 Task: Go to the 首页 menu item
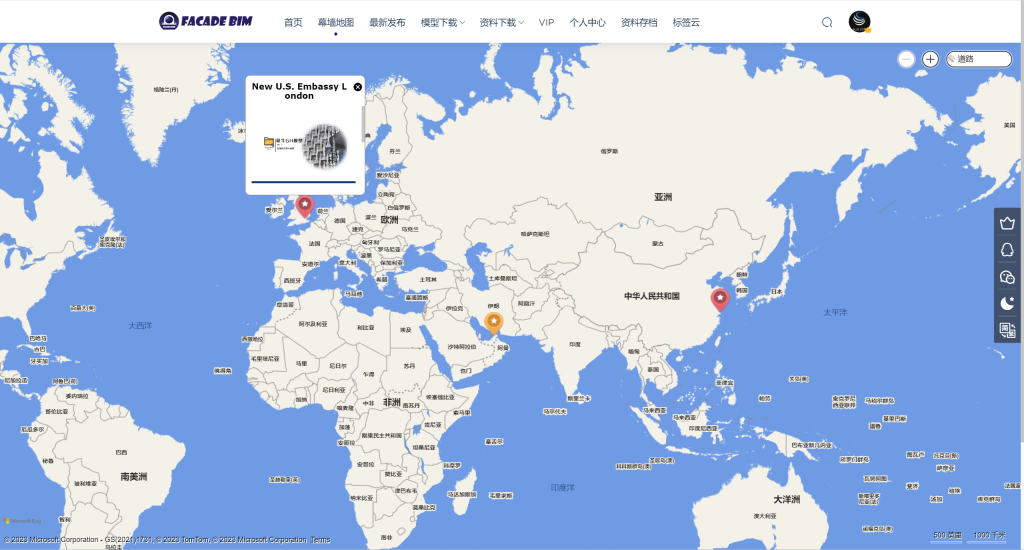coord(293,22)
